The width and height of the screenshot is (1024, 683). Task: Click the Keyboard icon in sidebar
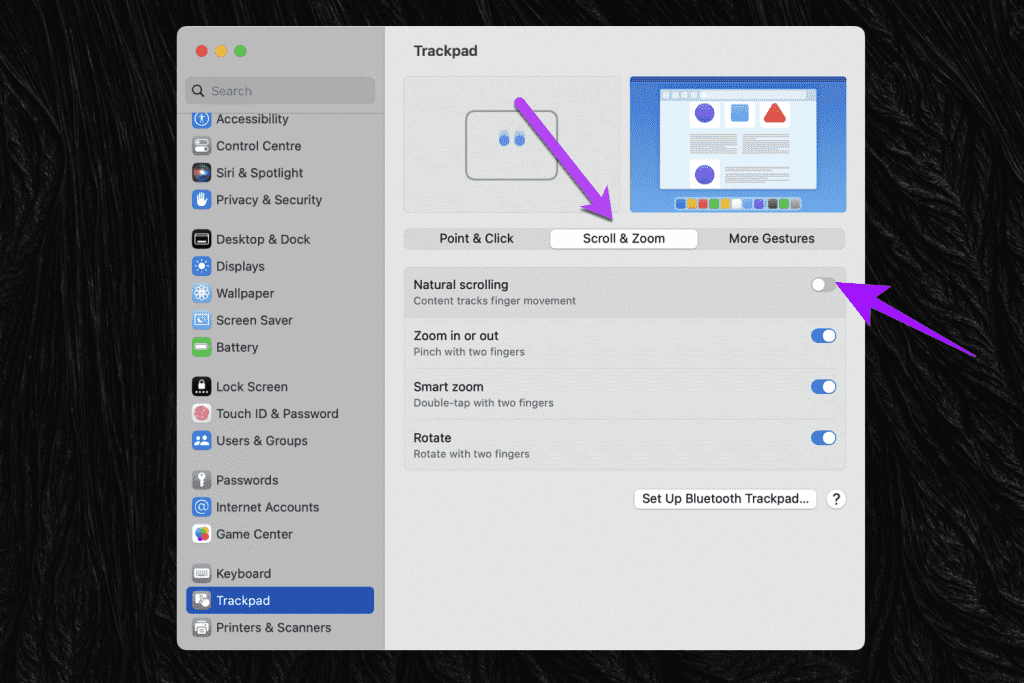click(202, 573)
